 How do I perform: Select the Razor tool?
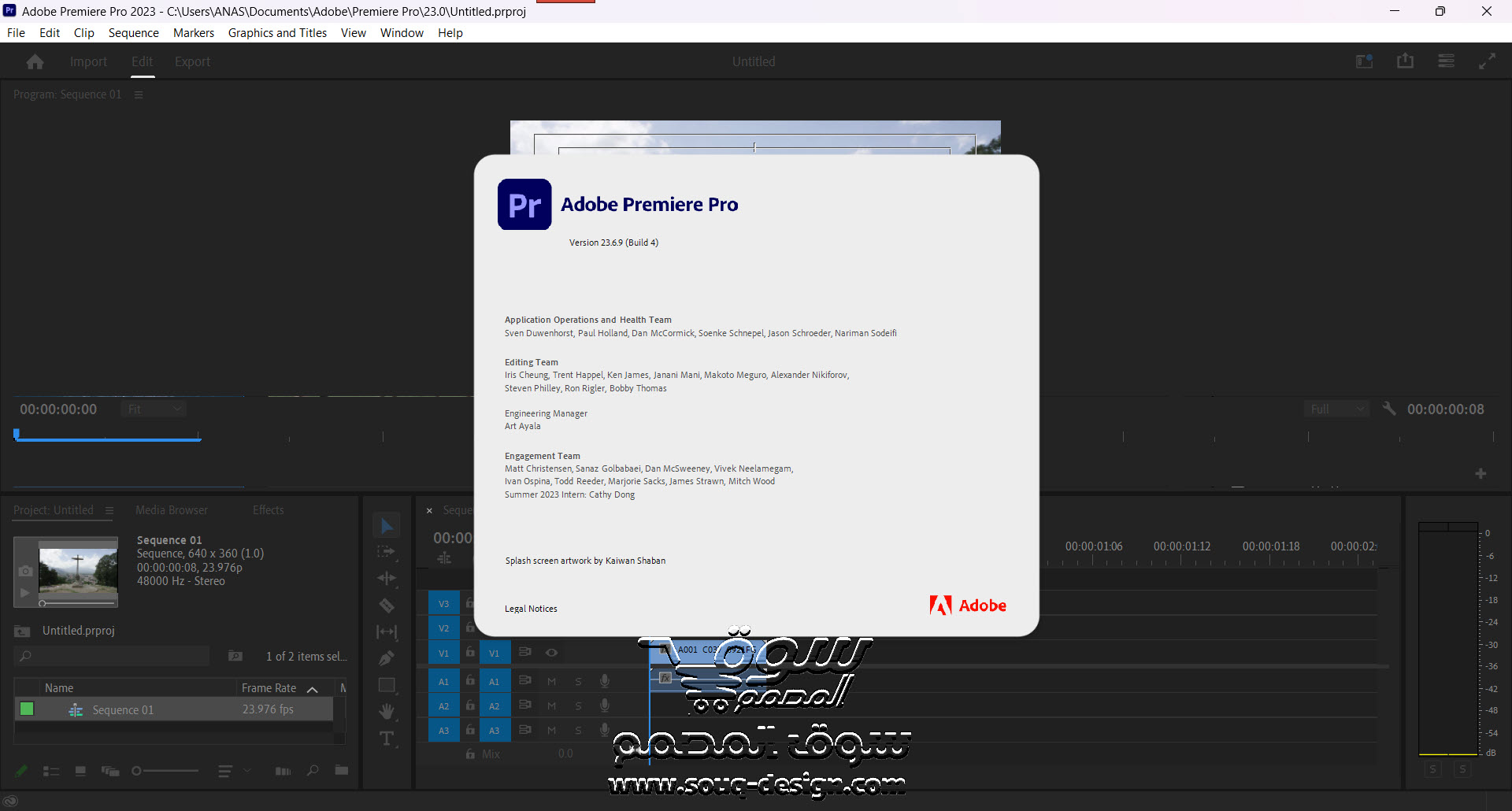(386, 605)
